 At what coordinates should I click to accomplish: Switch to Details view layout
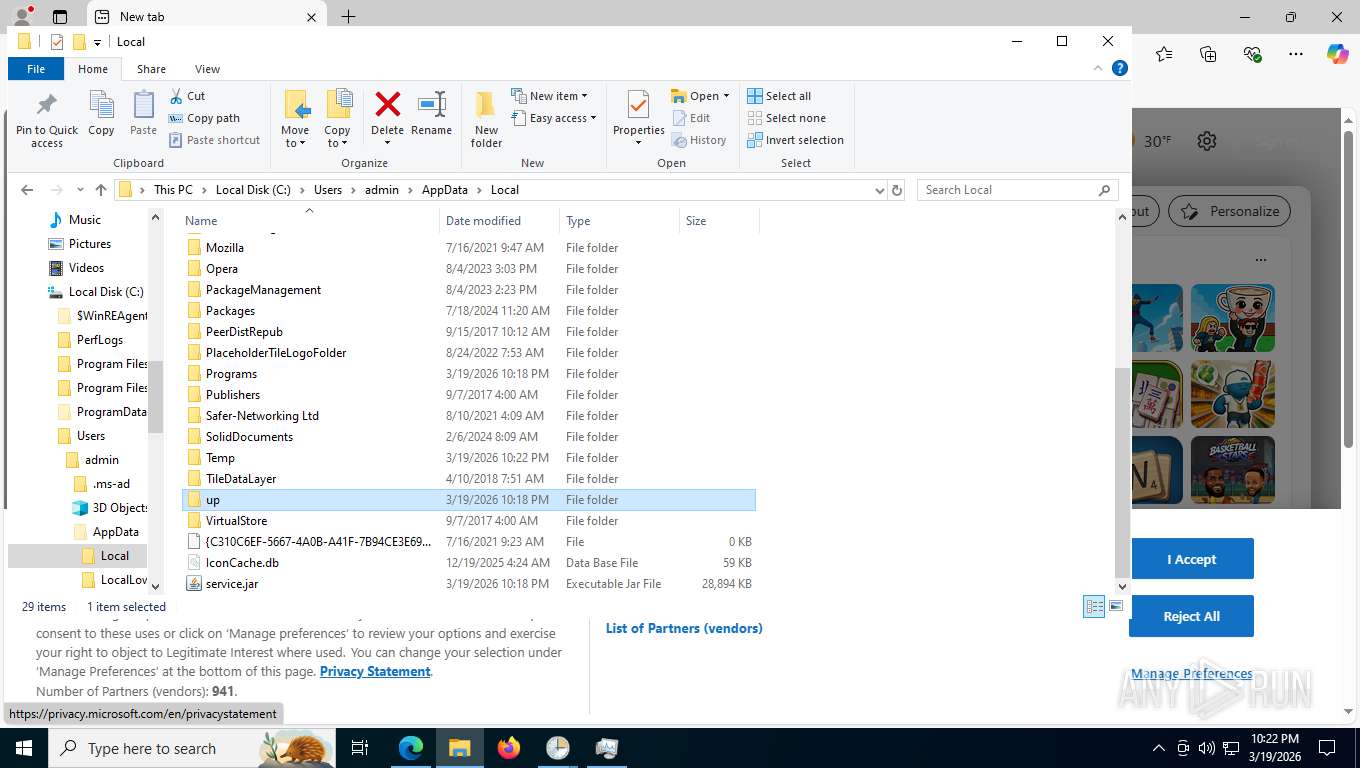[x=1095, y=606]
